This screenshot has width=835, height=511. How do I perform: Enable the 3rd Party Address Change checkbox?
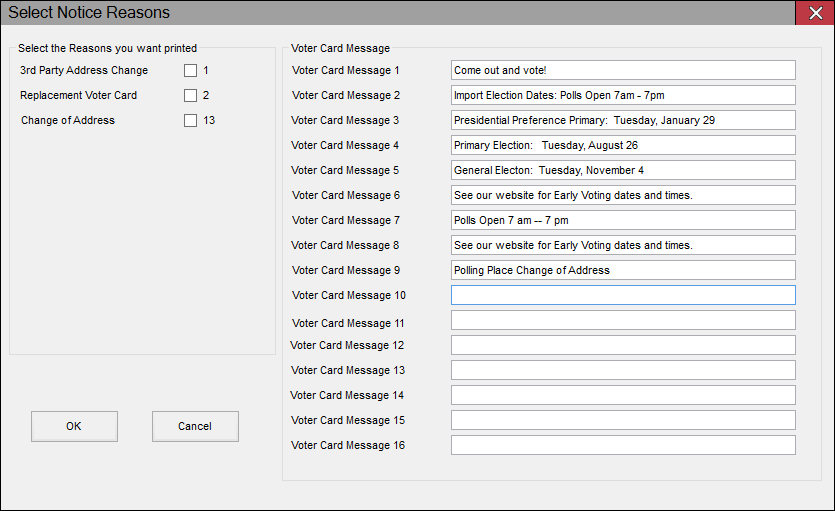tap(190, 71)
